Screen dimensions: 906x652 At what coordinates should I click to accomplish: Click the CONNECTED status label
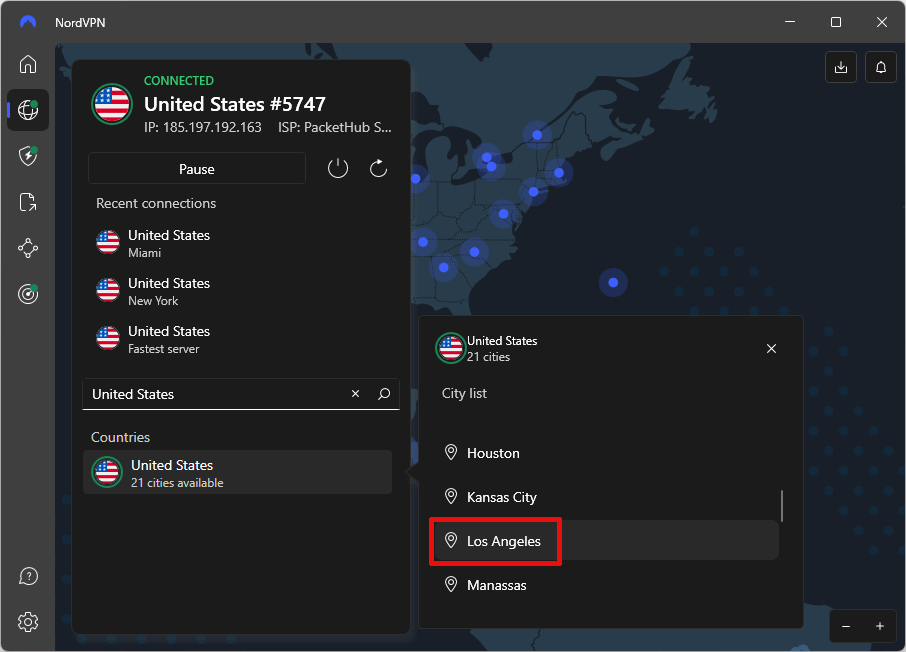pos(179,80)
